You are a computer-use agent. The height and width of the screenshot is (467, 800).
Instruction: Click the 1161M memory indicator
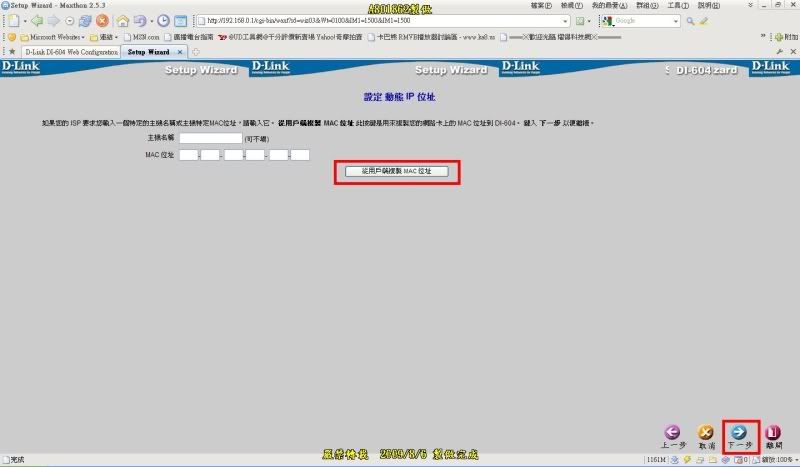point(656,460)
